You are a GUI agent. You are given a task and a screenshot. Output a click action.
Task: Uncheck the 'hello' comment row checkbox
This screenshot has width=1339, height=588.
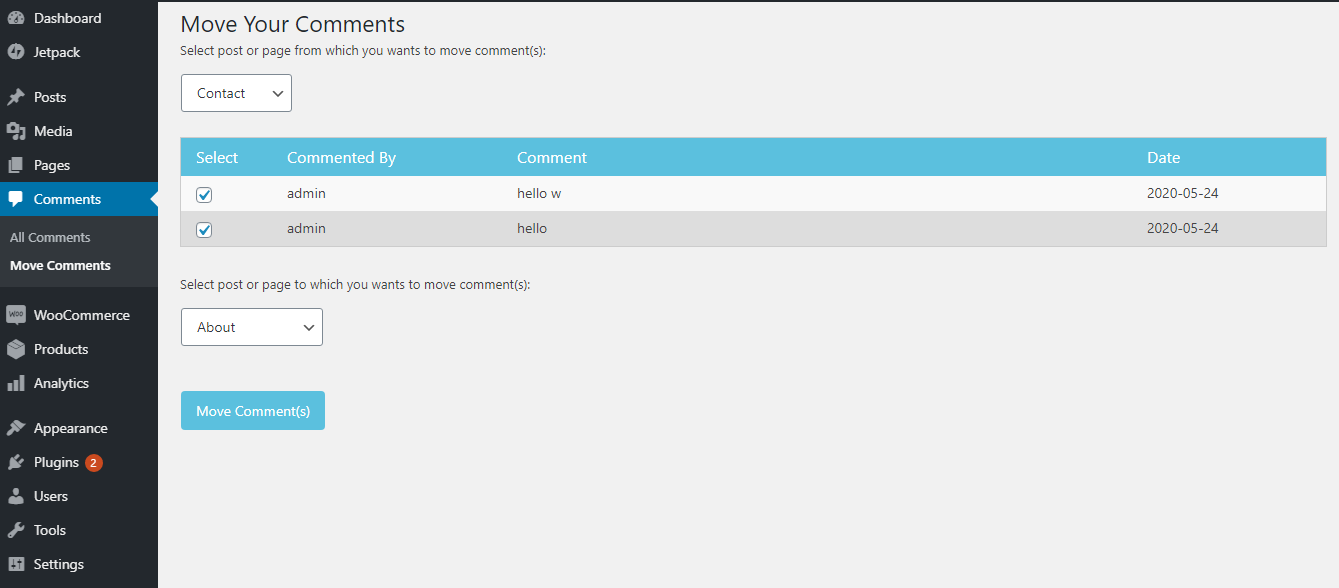[204, 230]
